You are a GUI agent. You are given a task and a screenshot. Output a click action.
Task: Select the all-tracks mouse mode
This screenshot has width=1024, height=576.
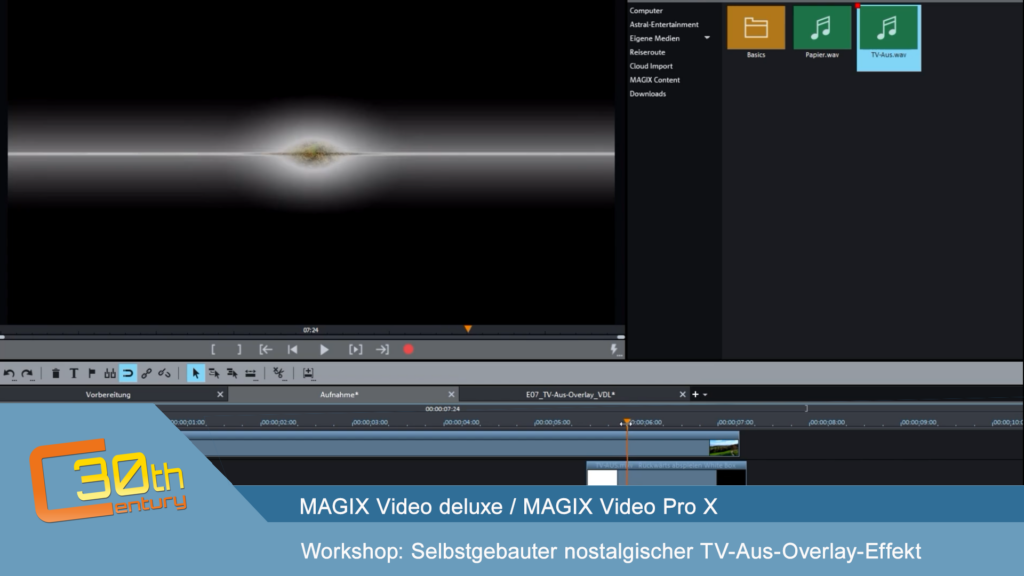click(x=232, y=374)
